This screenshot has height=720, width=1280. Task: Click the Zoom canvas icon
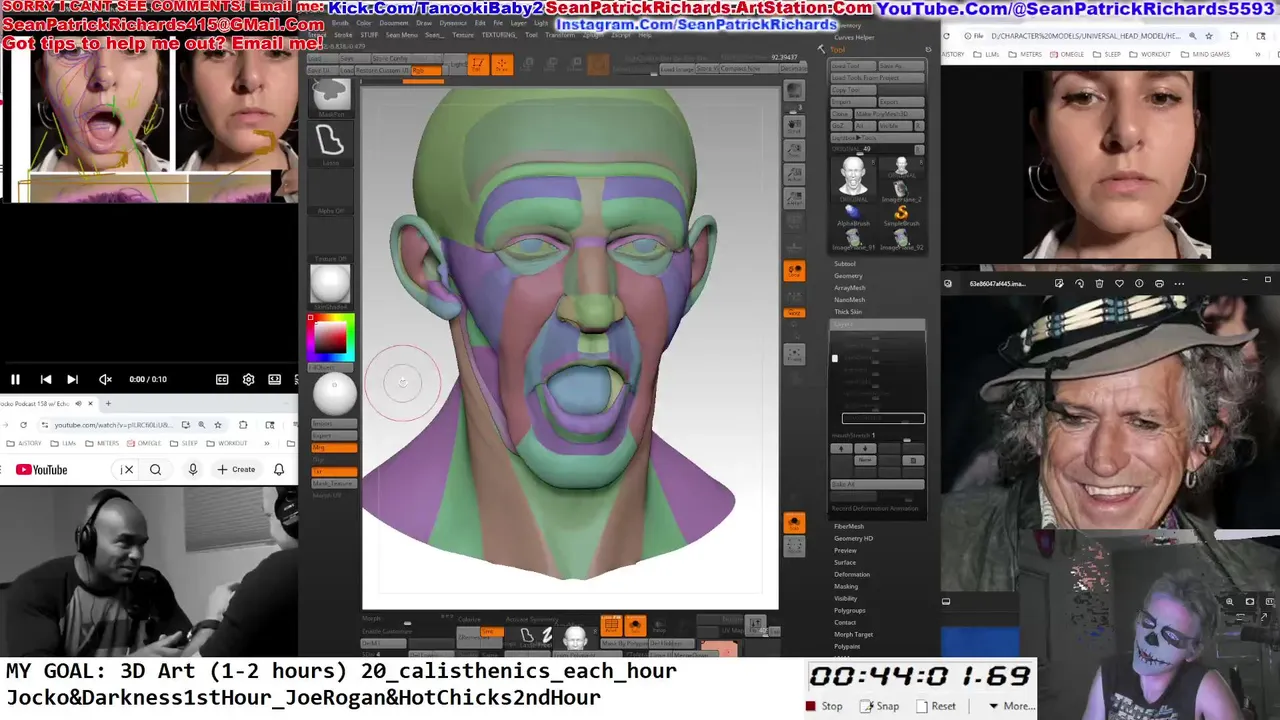(x=794, y=150)
